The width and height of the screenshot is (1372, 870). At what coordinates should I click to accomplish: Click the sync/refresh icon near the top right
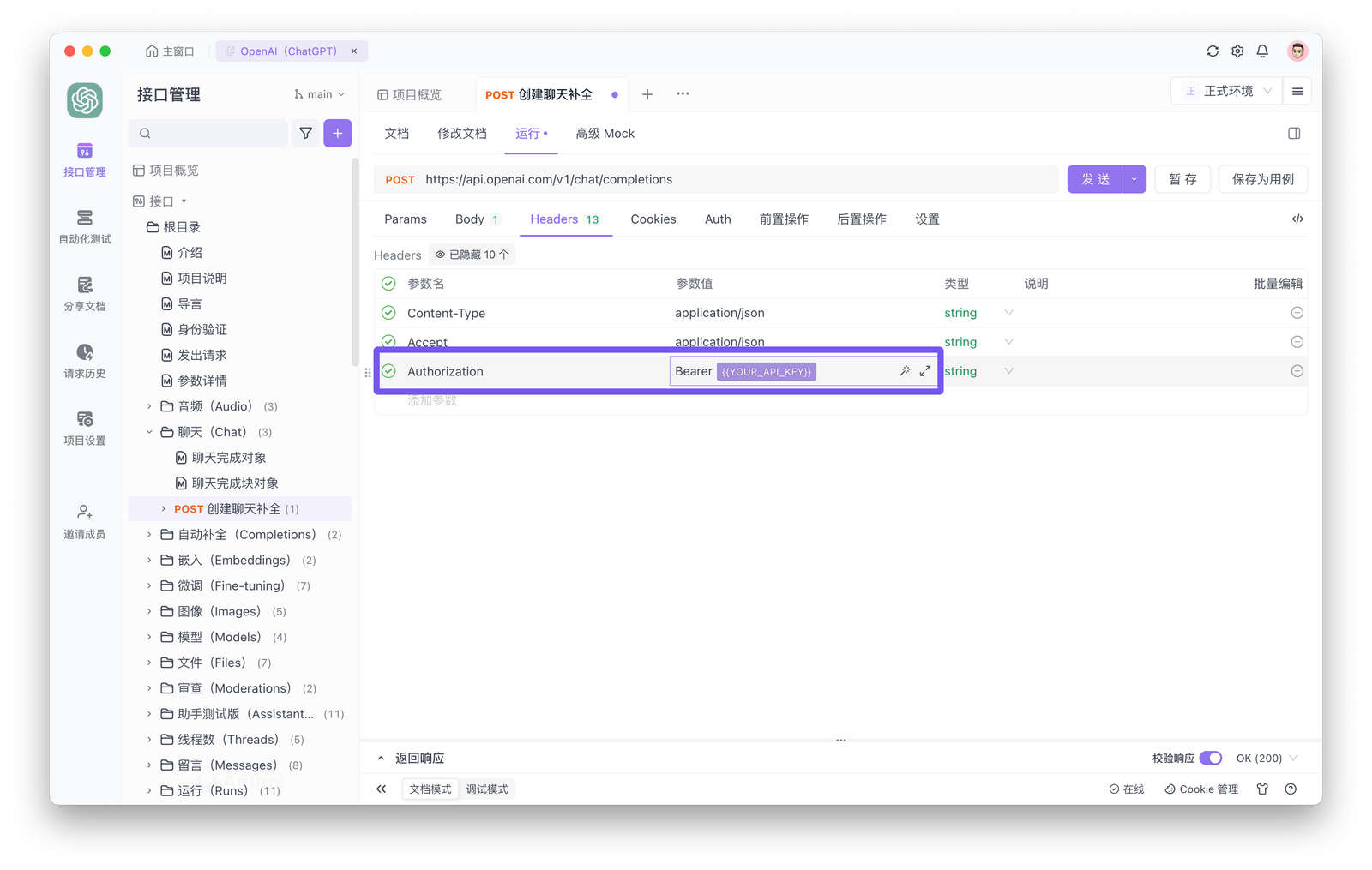click(x=1212, y=51)
